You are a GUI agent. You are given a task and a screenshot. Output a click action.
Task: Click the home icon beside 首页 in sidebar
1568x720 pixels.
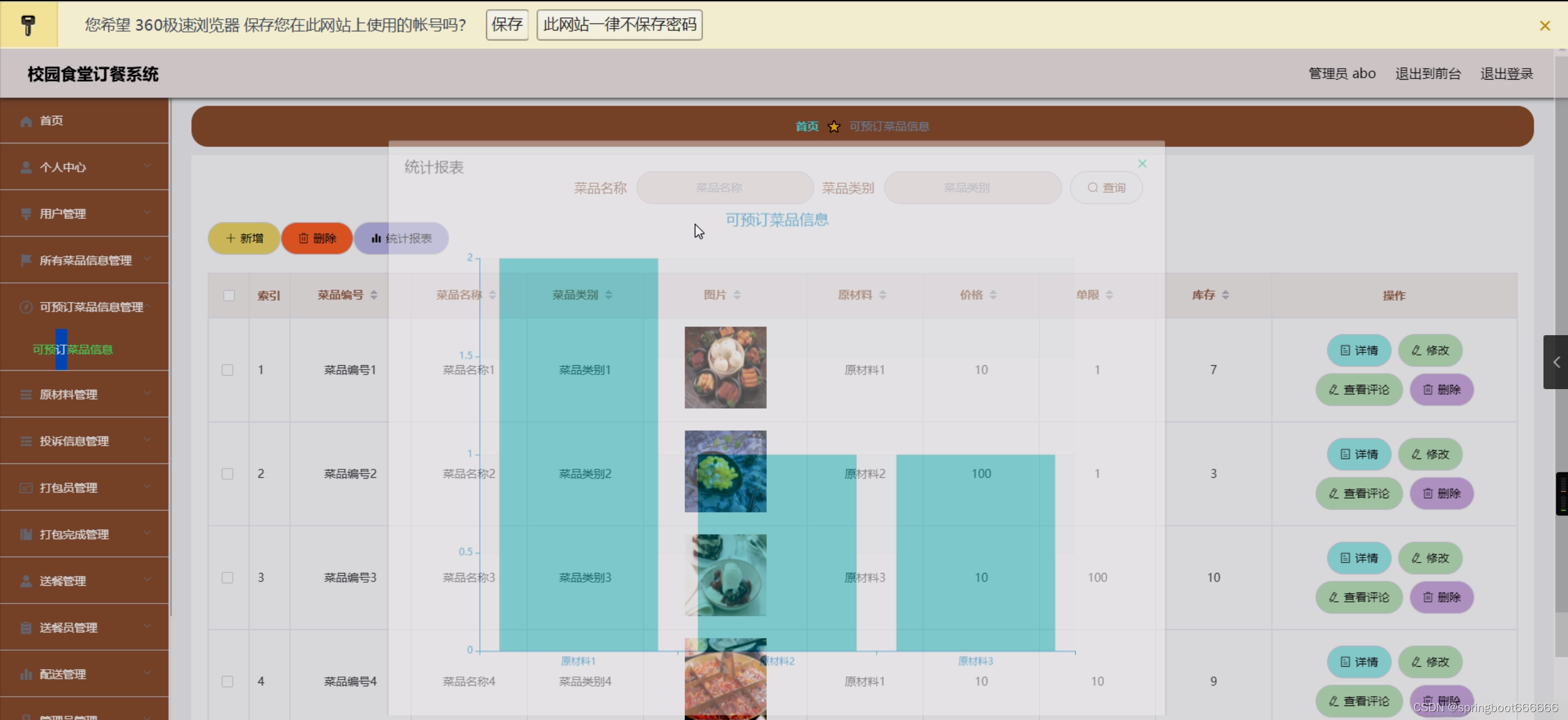tap(26, 121)
